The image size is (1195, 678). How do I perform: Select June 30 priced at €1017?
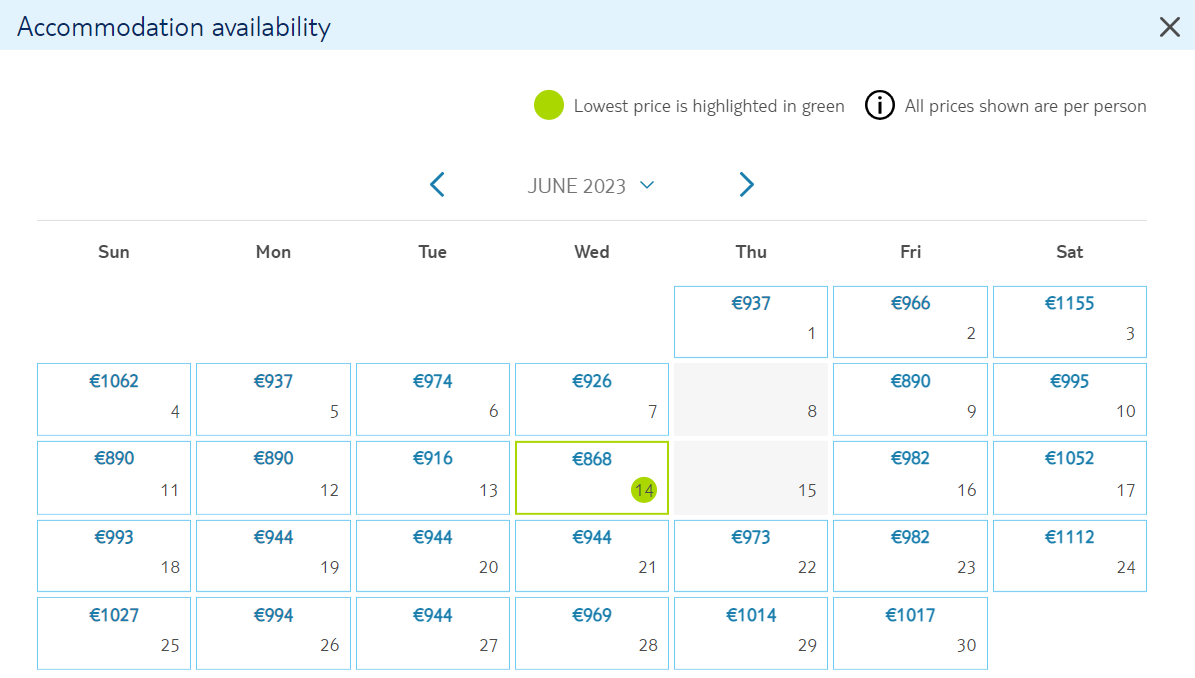(x=910, y=633)
